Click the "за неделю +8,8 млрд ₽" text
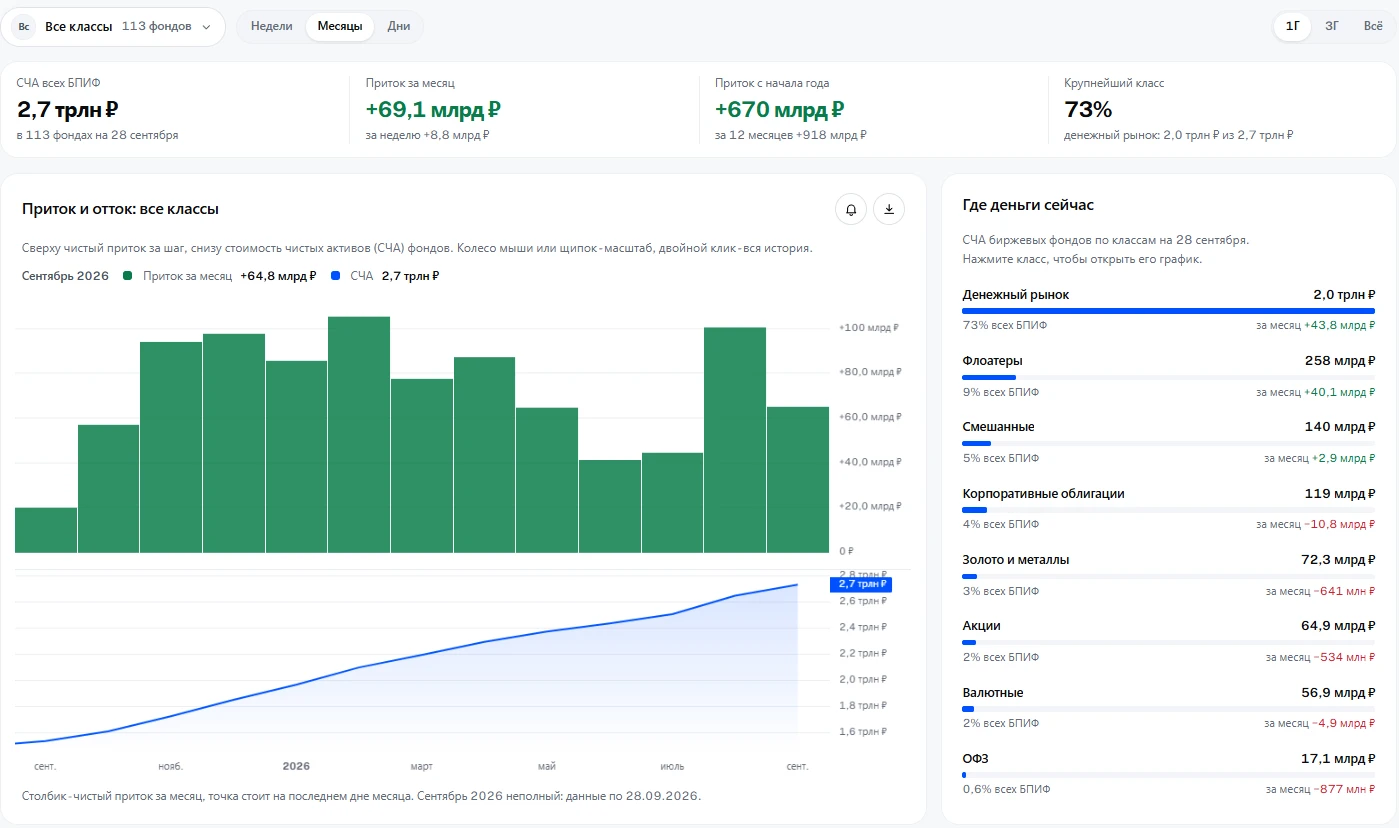Viewport: 1399px width, 828px height. (427, 135)
